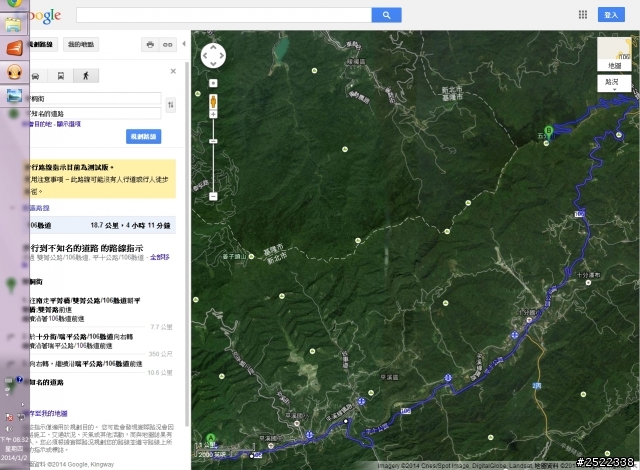
Task: Close the directions panel with X
Action: coord(173,71)
